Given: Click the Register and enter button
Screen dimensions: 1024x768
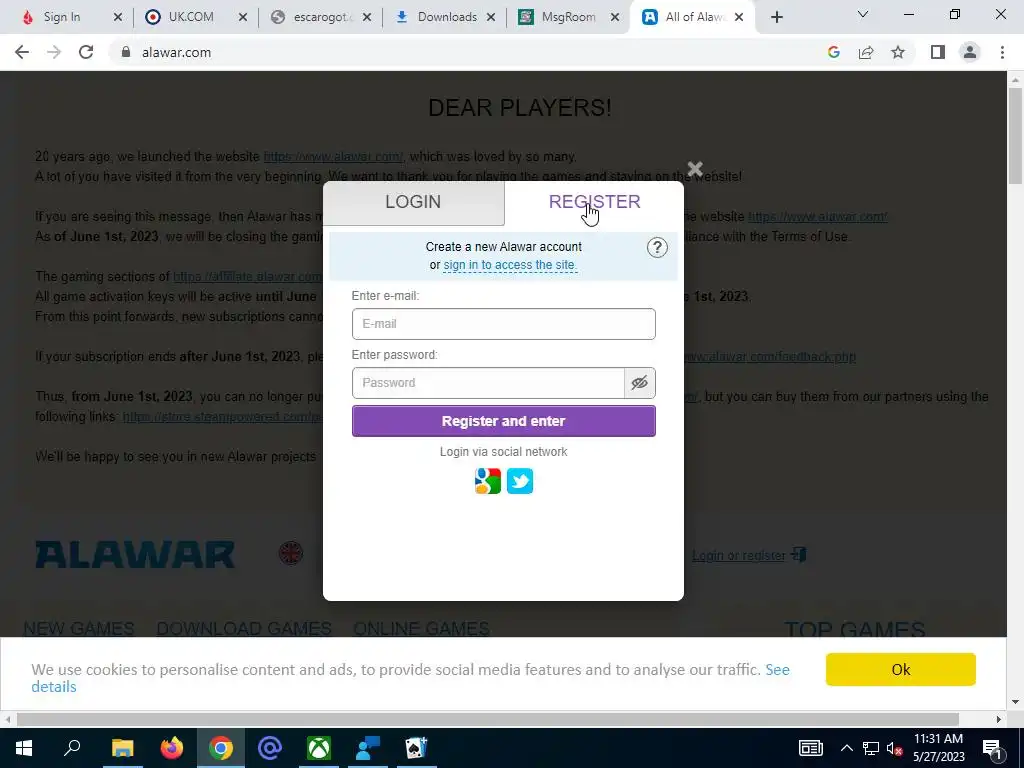Looking at the screenshot, I should [504, 421].
